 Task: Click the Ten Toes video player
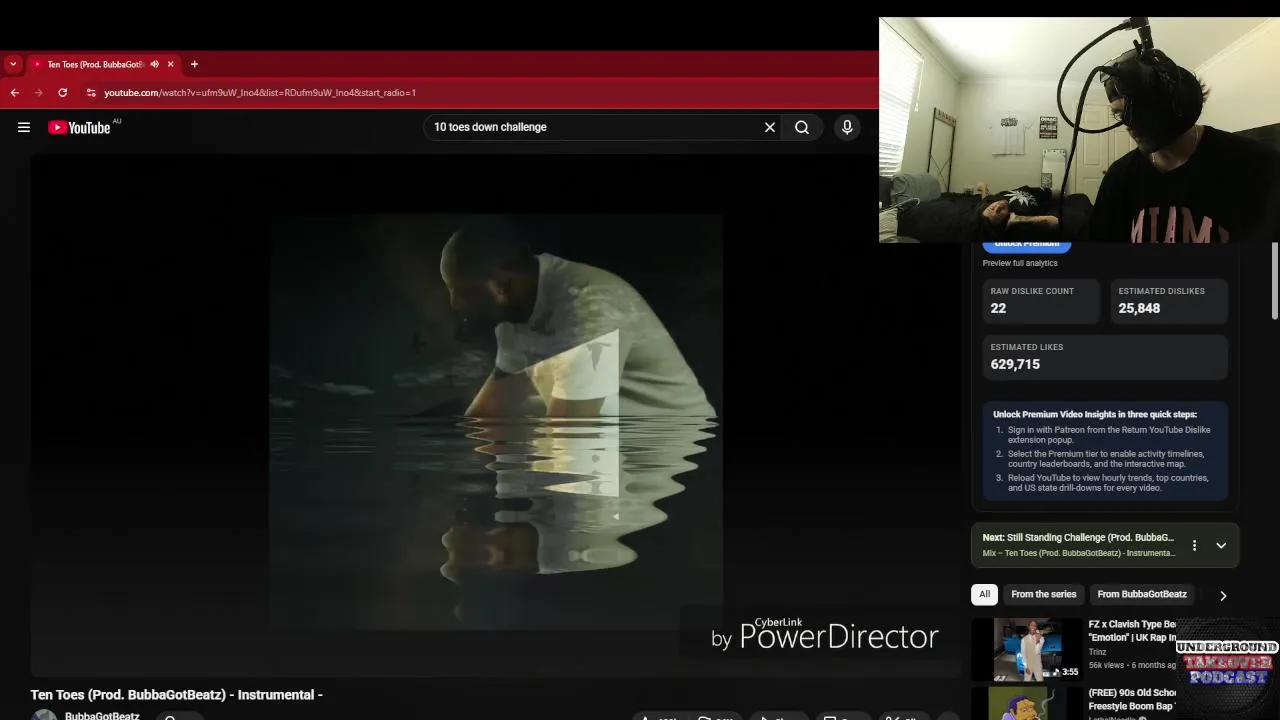(496, 415)
